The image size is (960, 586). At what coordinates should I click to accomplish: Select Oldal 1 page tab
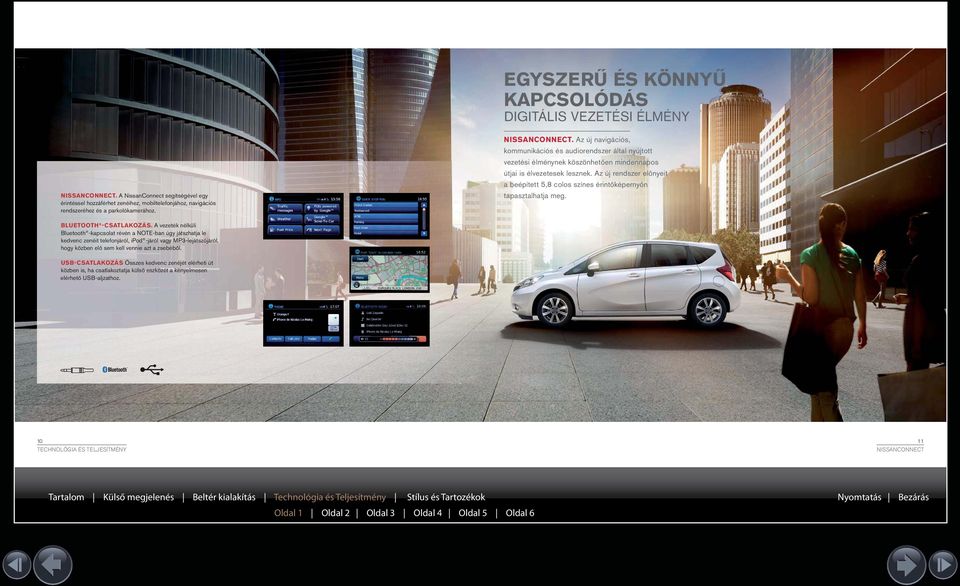288,513
